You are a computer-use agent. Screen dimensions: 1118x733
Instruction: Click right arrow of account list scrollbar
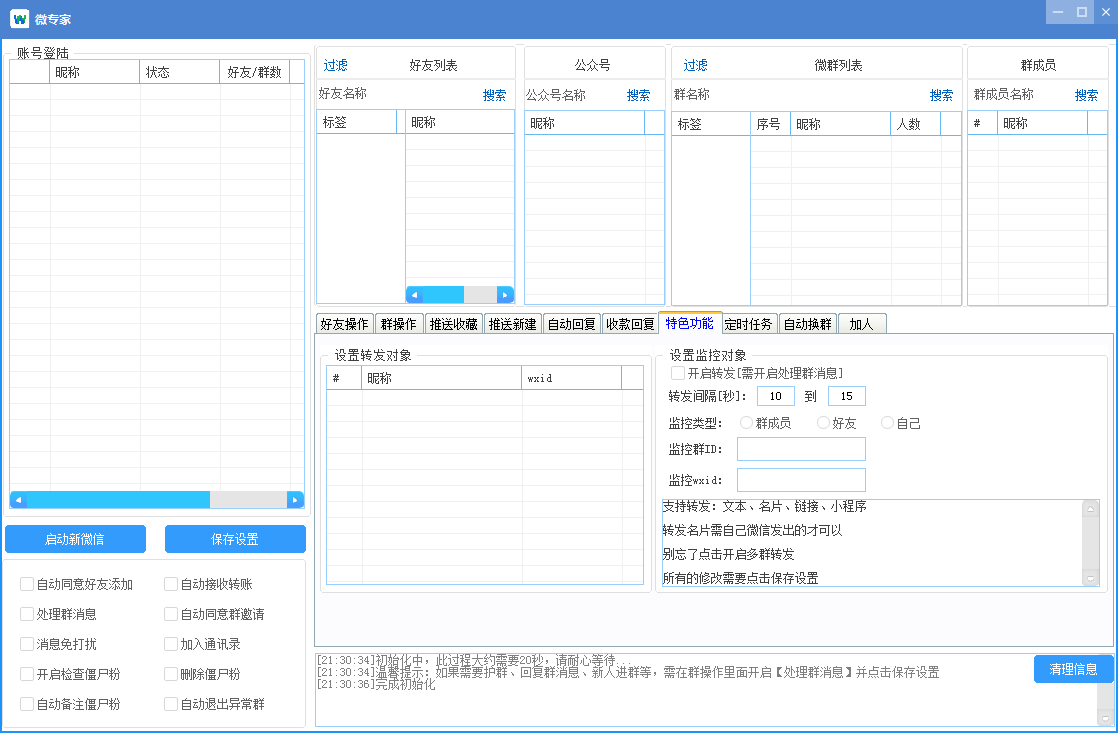click(295, 499)
